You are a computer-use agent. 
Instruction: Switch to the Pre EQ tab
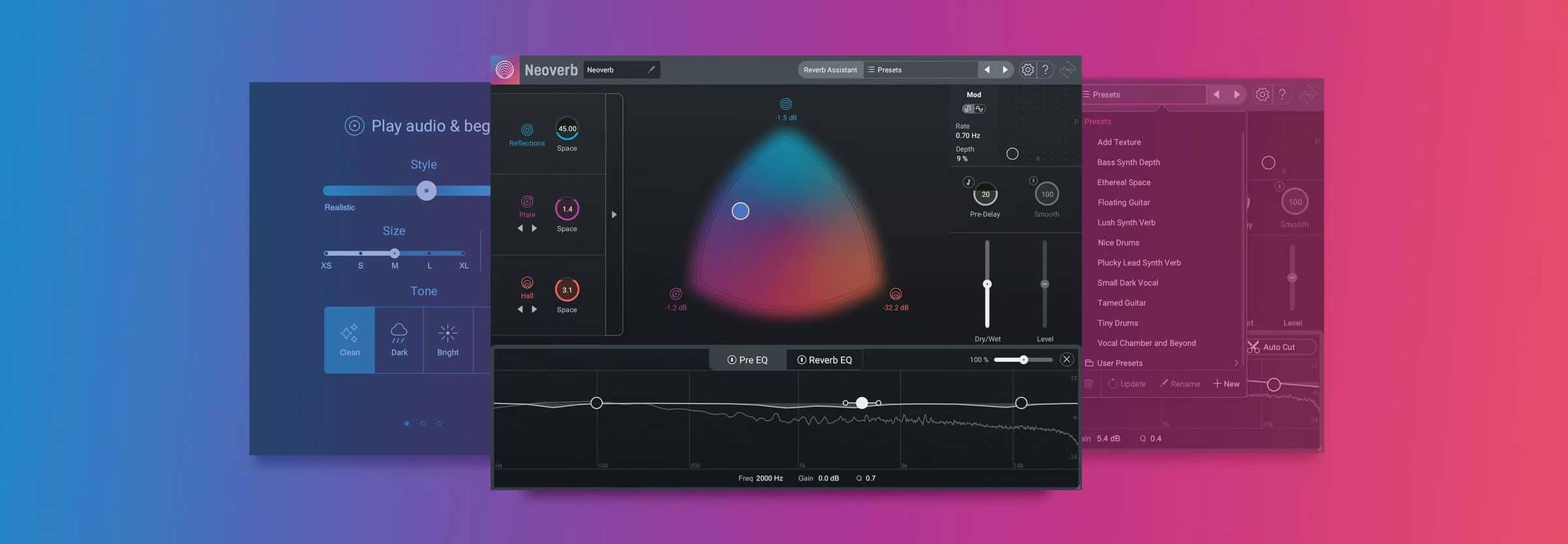(747, 360)
